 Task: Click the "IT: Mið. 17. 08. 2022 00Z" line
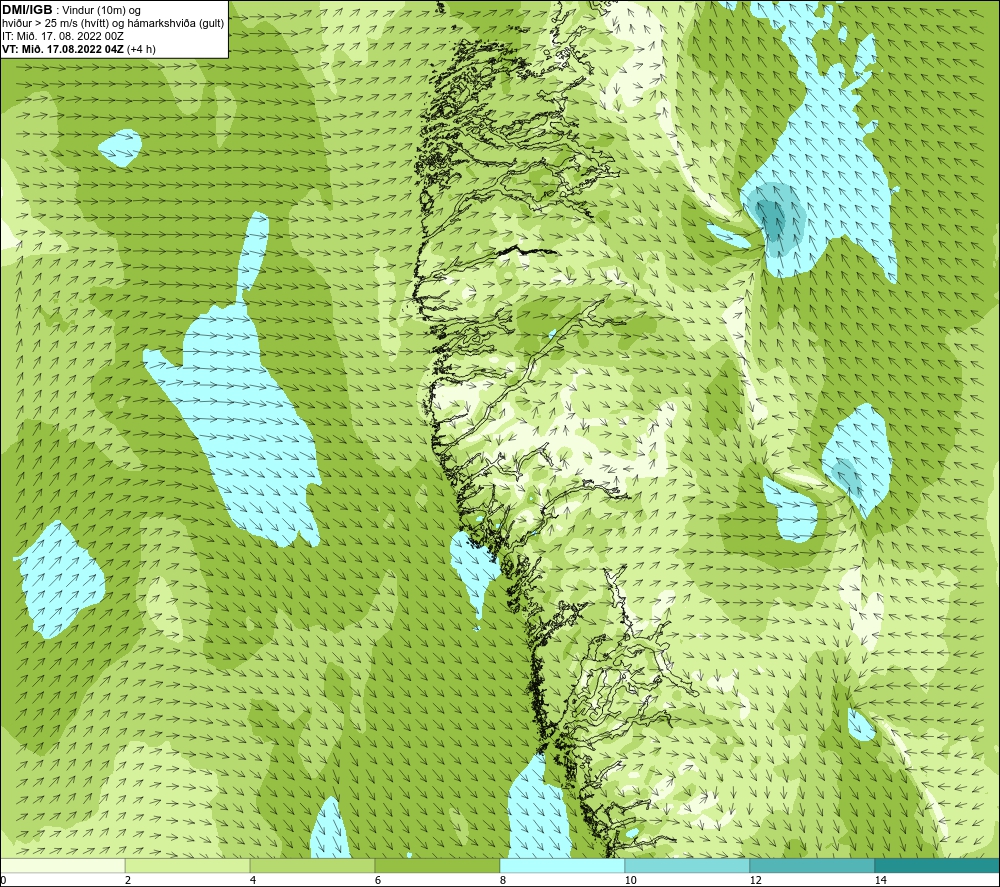pos(63,36)
